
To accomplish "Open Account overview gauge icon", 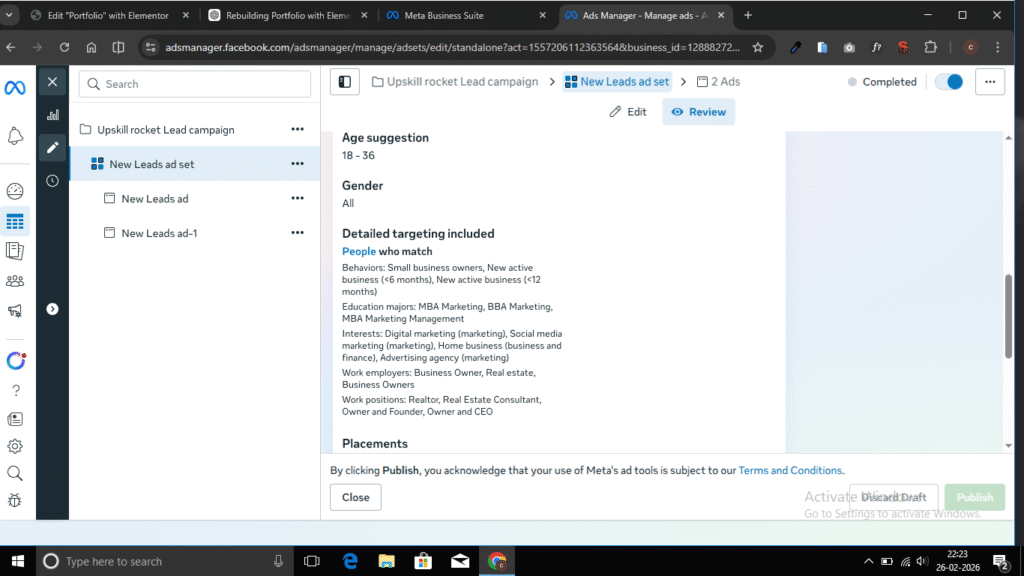I will [15, 191].
